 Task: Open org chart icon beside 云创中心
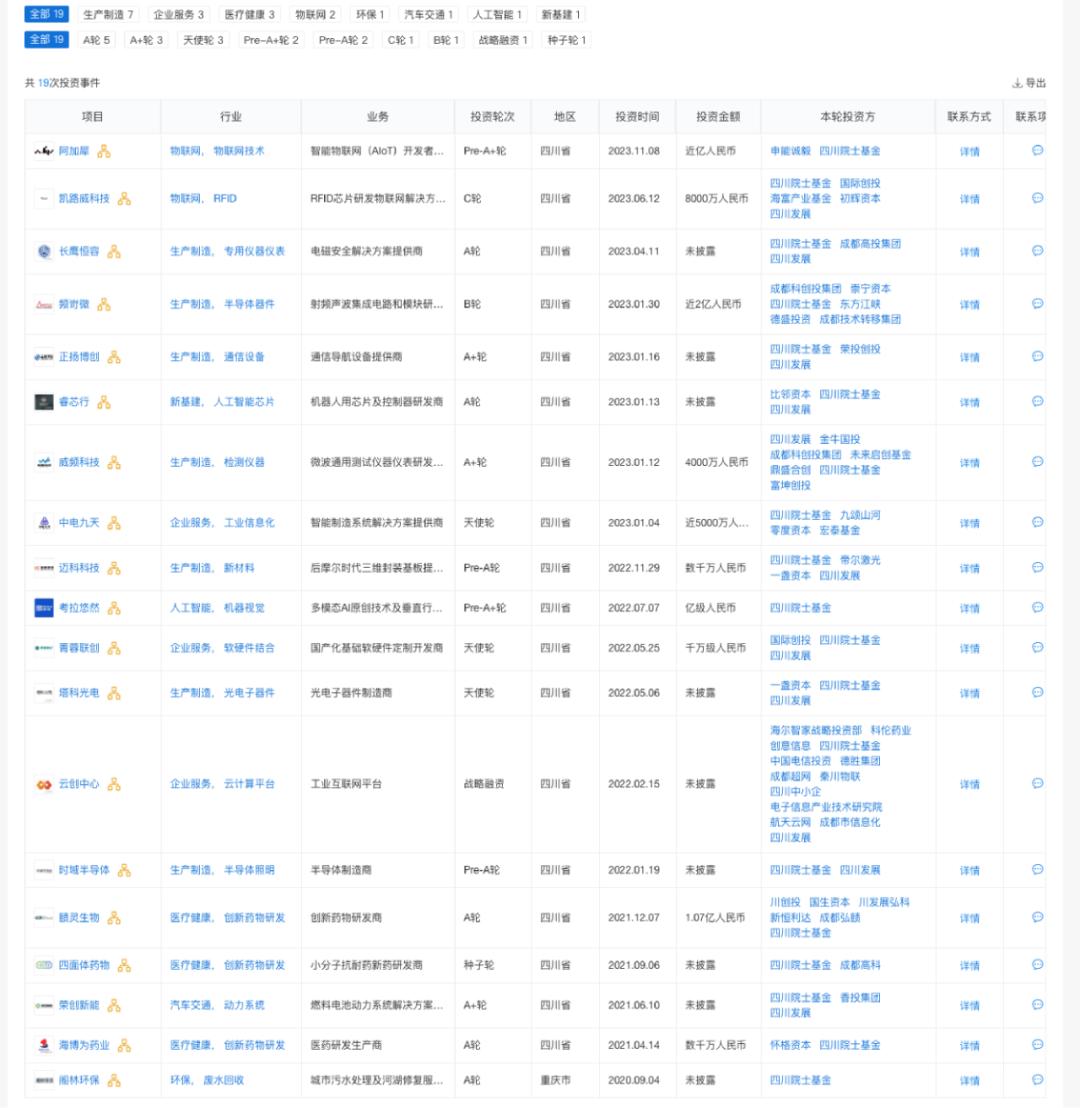[114, 784]
